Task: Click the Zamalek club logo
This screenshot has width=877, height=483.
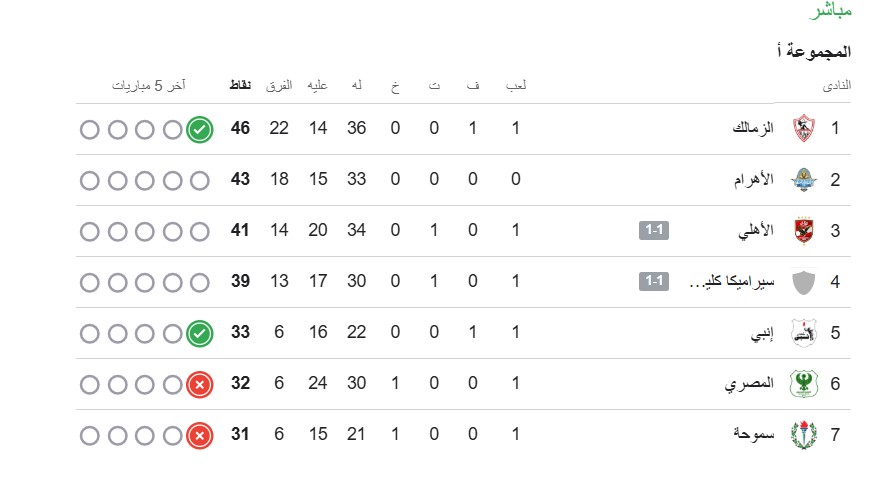Action: pyautogui.click(x=803, y=129)
